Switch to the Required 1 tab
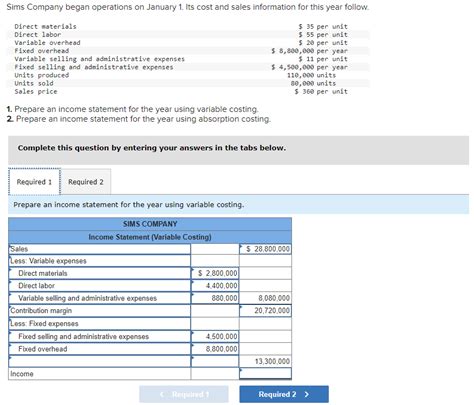 coord(34,182)
